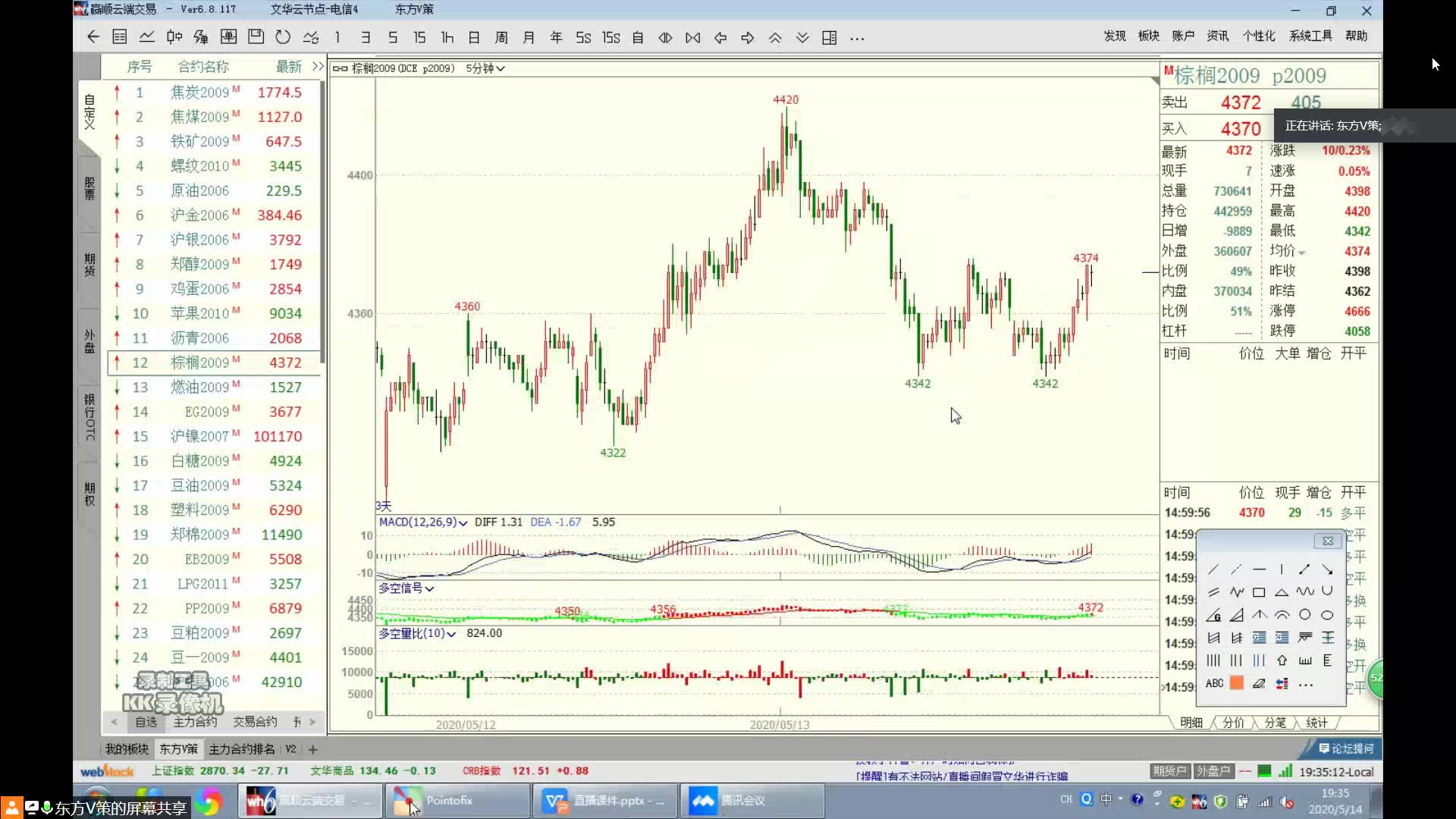Viewport: 1456px width, 819px height.
Task: Select the circle drawing tool
Action: tap(1304, 615)
